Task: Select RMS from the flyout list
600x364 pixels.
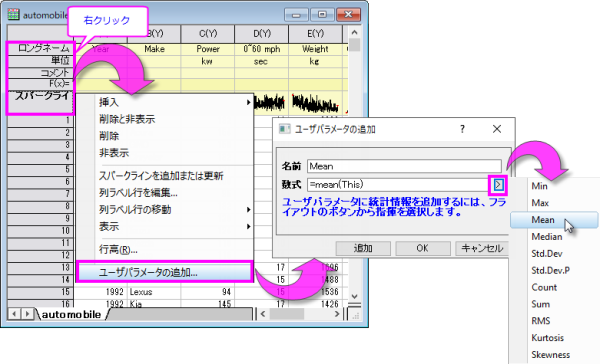Action: coord(554,321)
